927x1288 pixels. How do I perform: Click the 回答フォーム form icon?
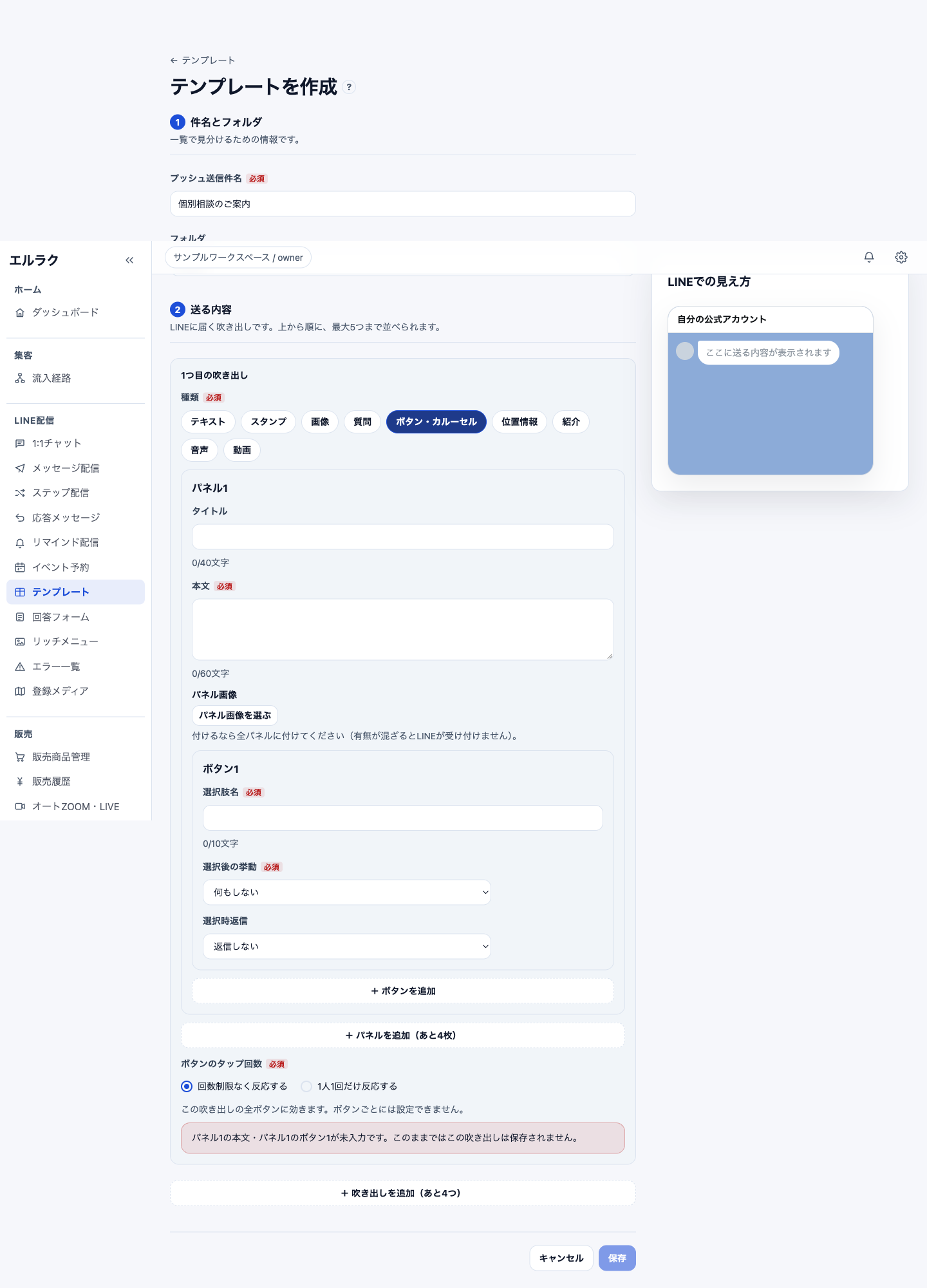coord(20,617)
